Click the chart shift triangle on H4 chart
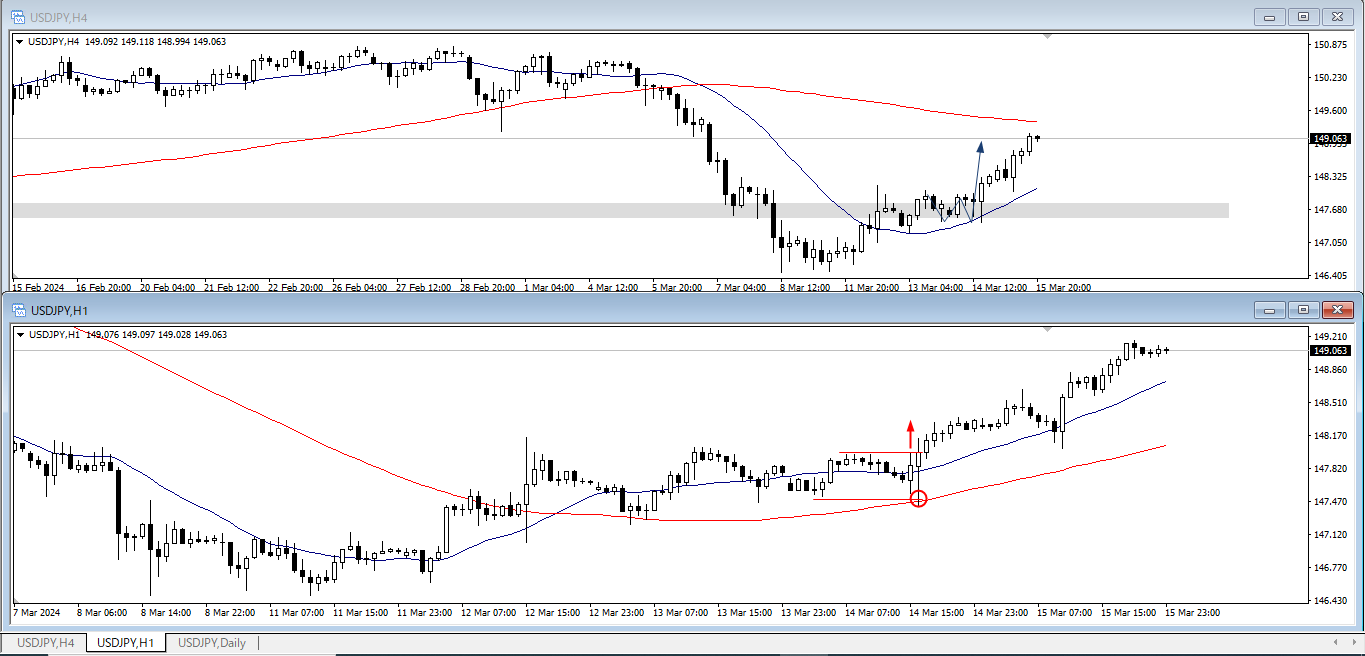 pyautogui.click(x=1047, y=36)
